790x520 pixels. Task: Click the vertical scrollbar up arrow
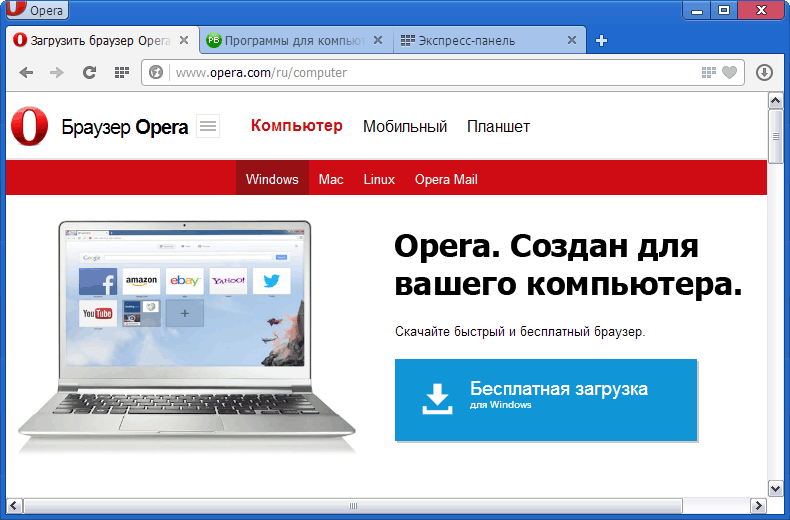(775, 101)
